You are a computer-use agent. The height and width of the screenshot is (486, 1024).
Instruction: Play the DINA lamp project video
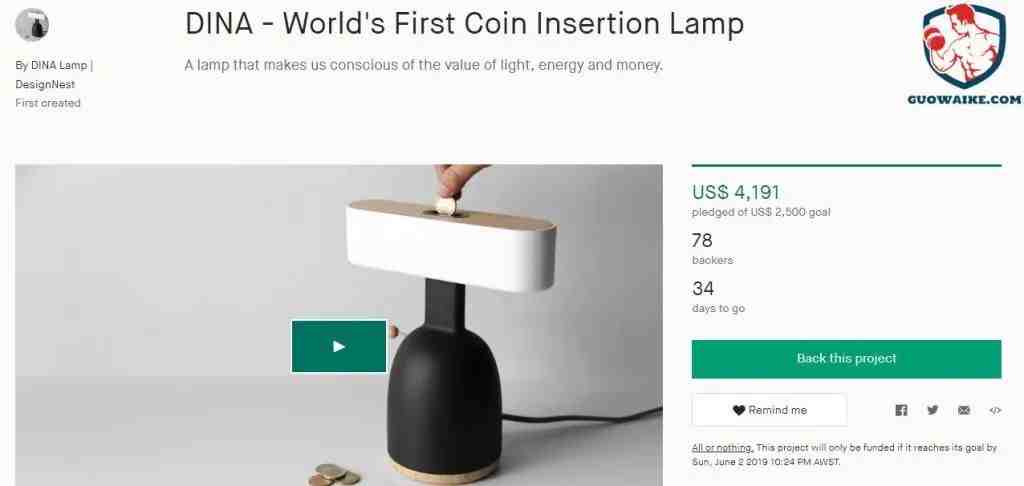click(339, 346)
